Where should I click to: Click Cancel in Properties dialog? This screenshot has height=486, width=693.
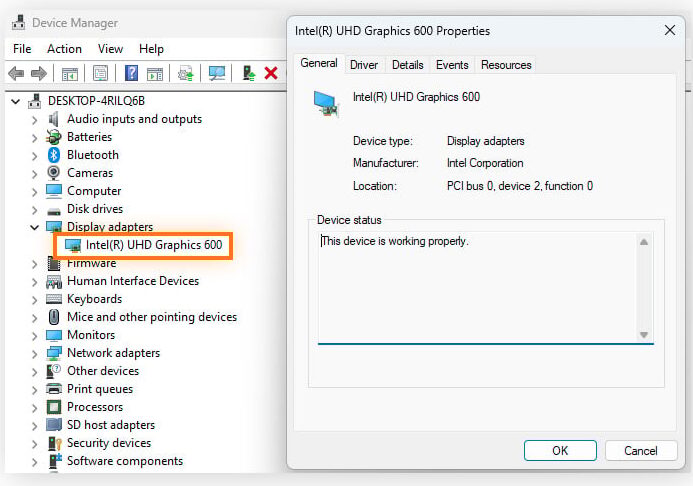point(640,451)
